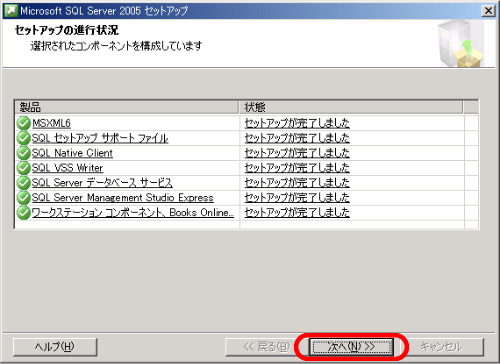Open the MSXML6 product link
The width and height of the screenshot is (500, 364).
pyautogui.click(x=51, y=123)
